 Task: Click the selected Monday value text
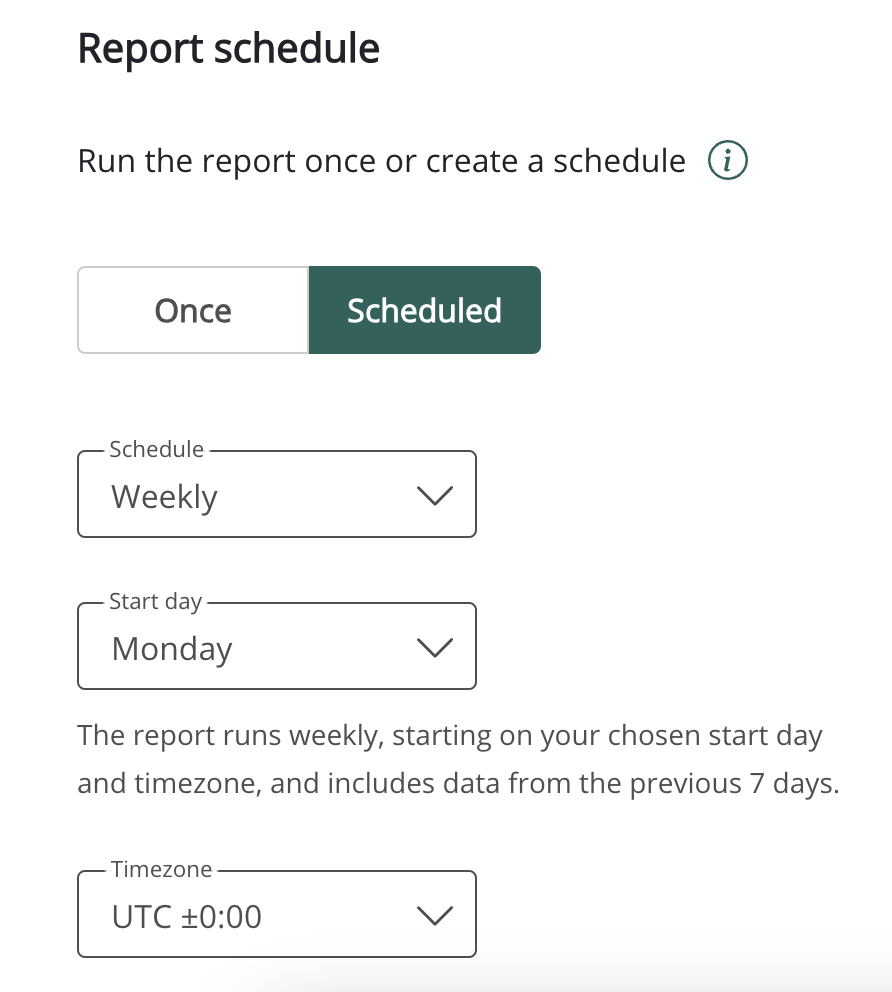(172, 649)
